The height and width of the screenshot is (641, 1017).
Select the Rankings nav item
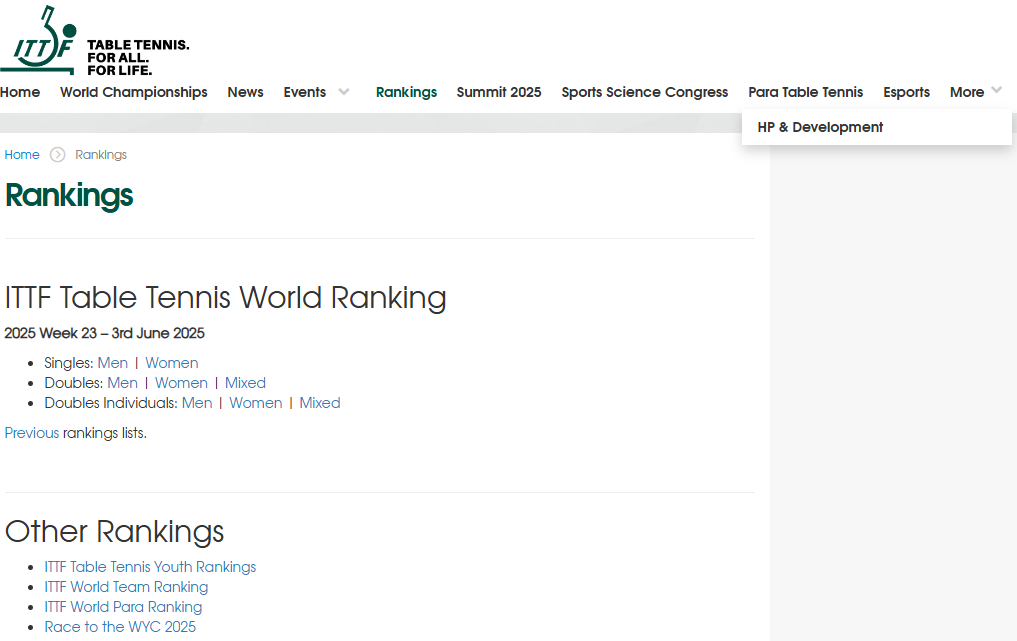point(407,92)
